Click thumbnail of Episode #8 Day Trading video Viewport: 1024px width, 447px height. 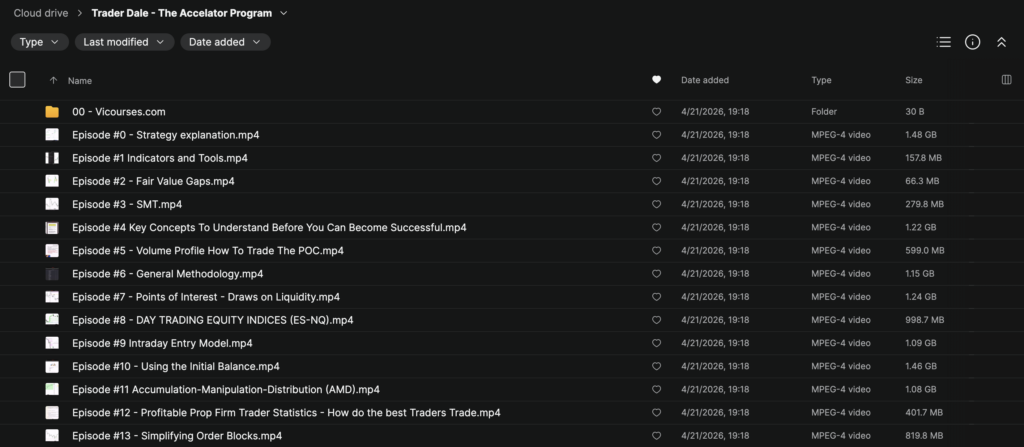[52, 320]
